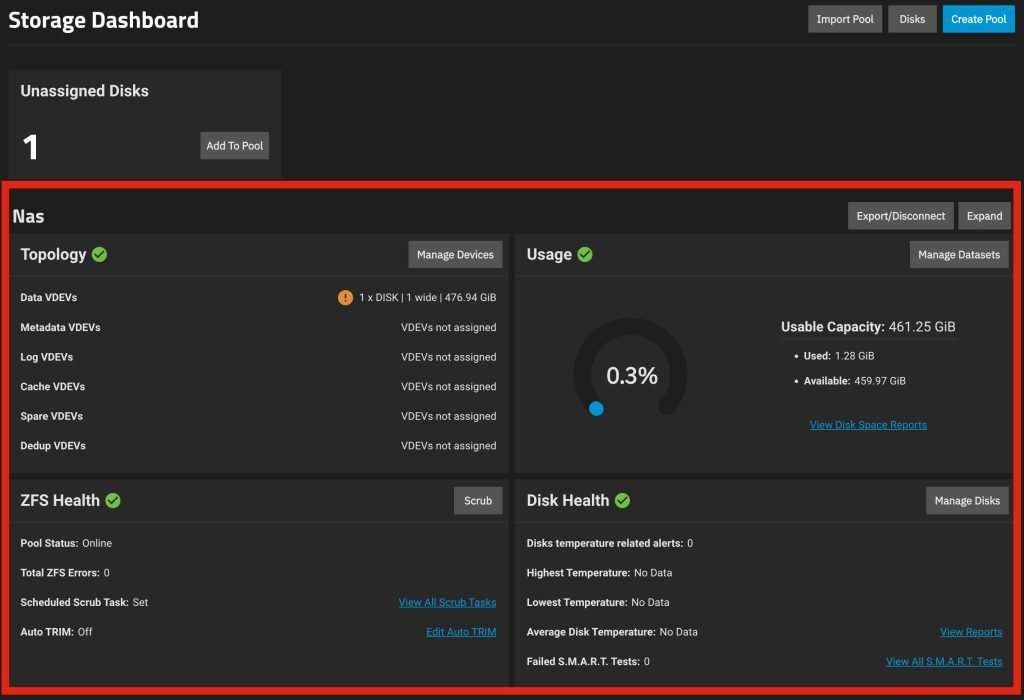This screenshot has height=700, width=1024.
Task: Click the Edit Auto TRIM link
Action: pyautogui.click(x=461, y=632)
